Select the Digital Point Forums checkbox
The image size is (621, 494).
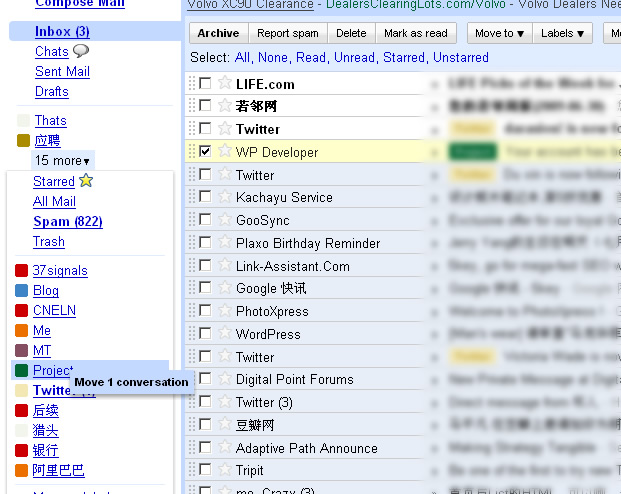(x=205, y=379)
